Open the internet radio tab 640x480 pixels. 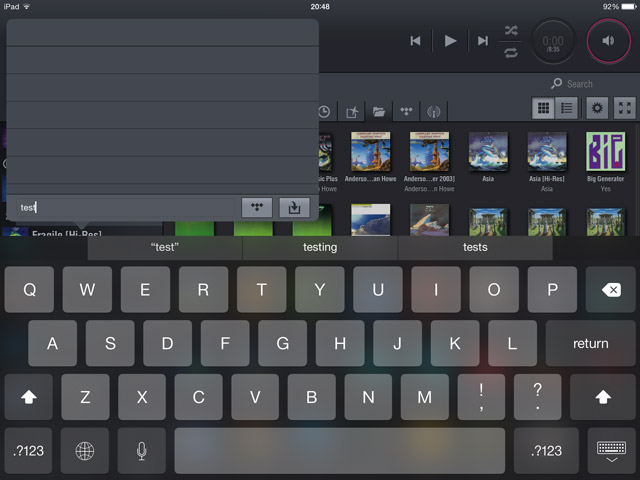(433, 111)
